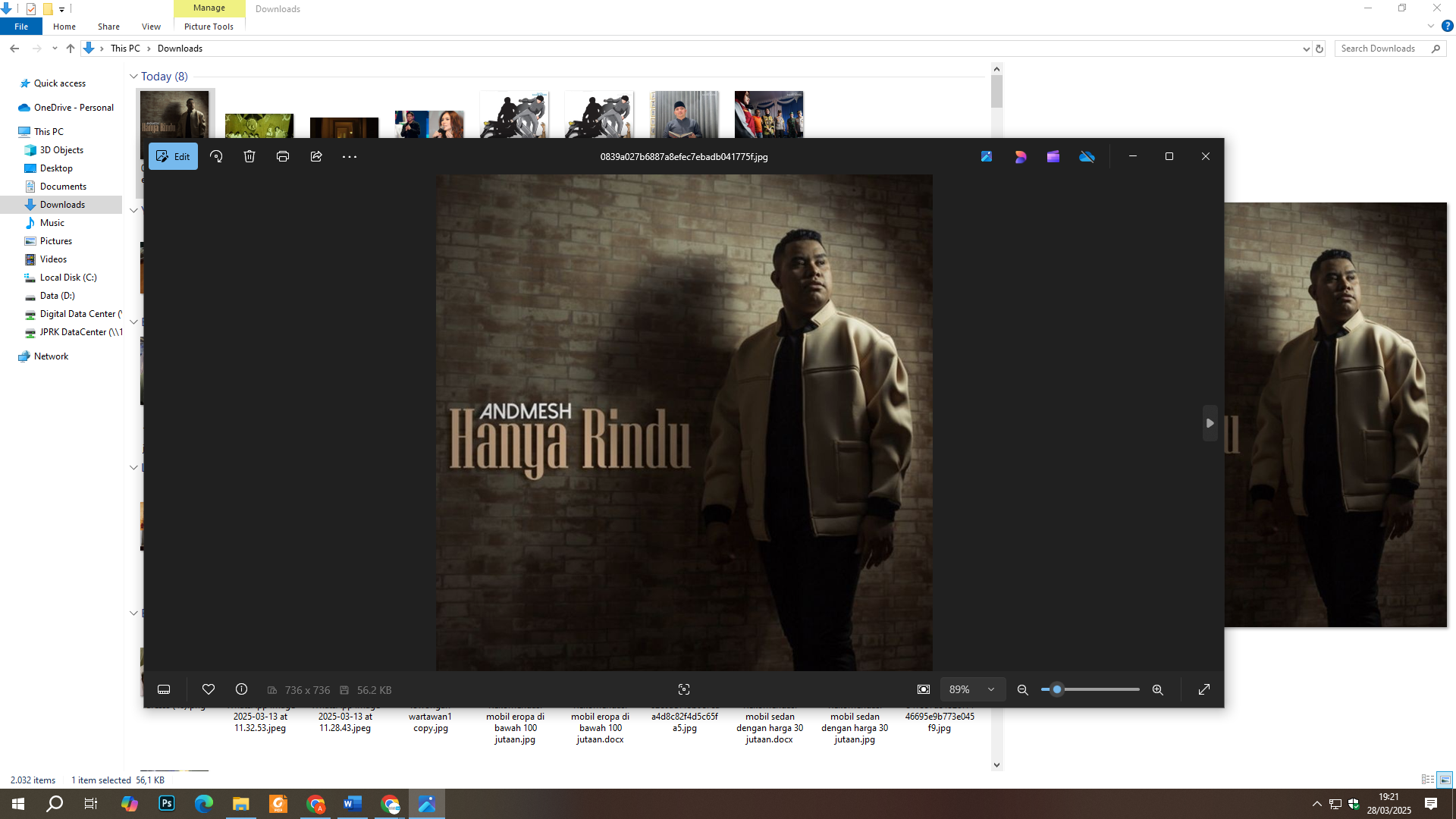Select OneDrive - Personal in sidebar

click(74, 108)
